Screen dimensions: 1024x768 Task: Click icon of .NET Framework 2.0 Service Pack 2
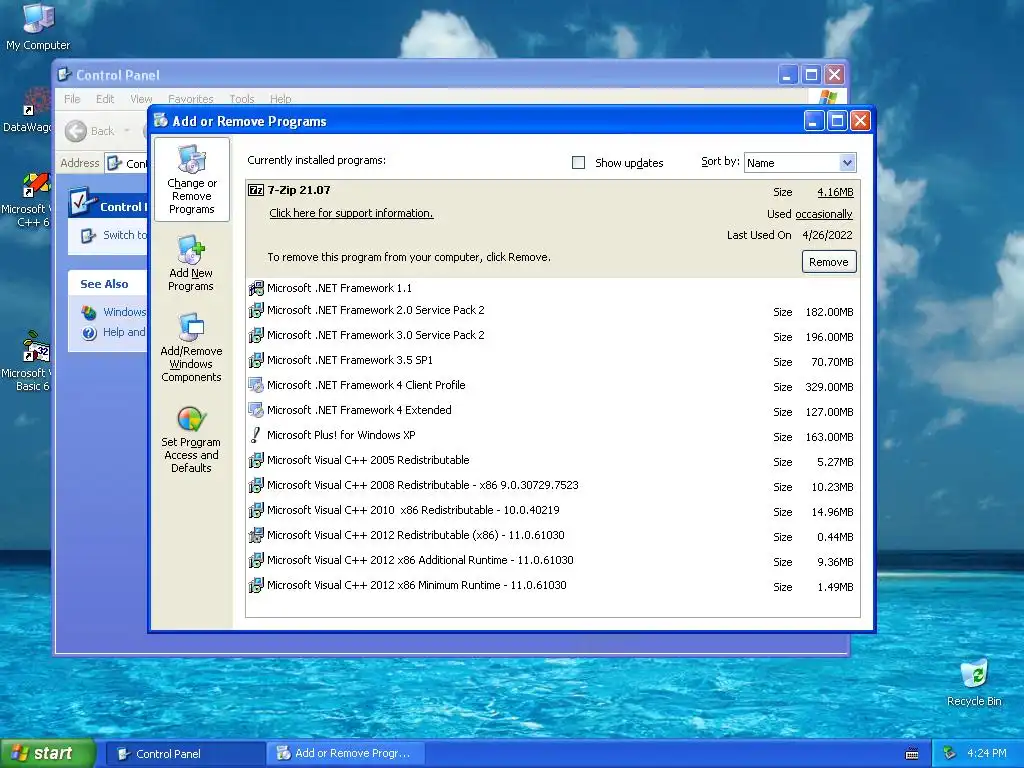[x=256, y=310]
